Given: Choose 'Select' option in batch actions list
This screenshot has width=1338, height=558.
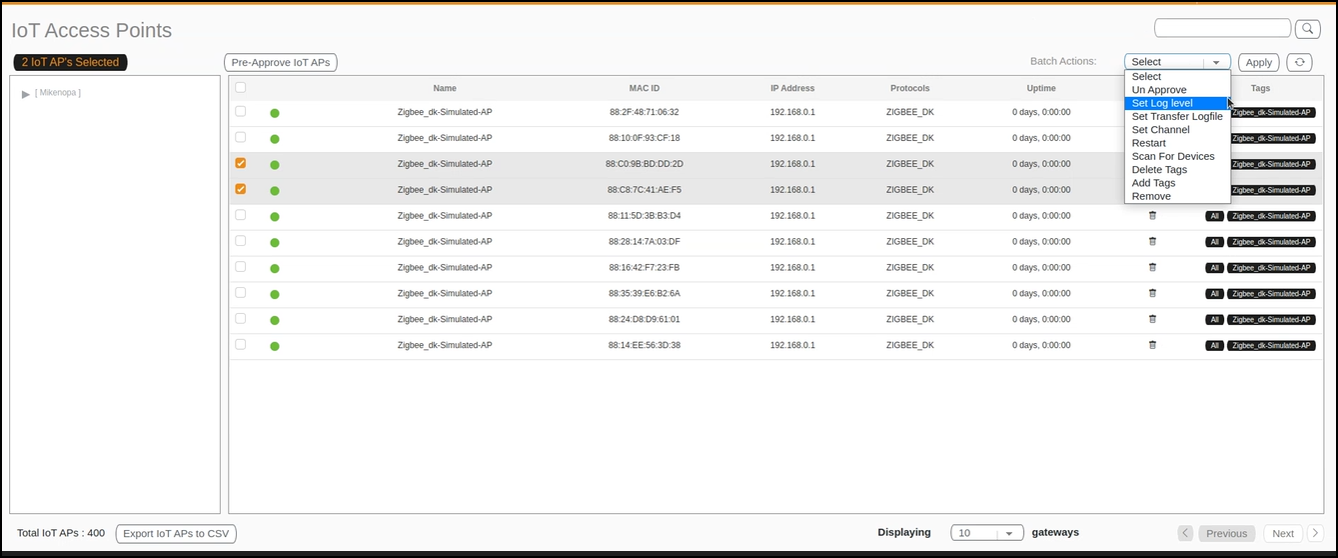Looking at the screenshot, I should click(1177, 77).
